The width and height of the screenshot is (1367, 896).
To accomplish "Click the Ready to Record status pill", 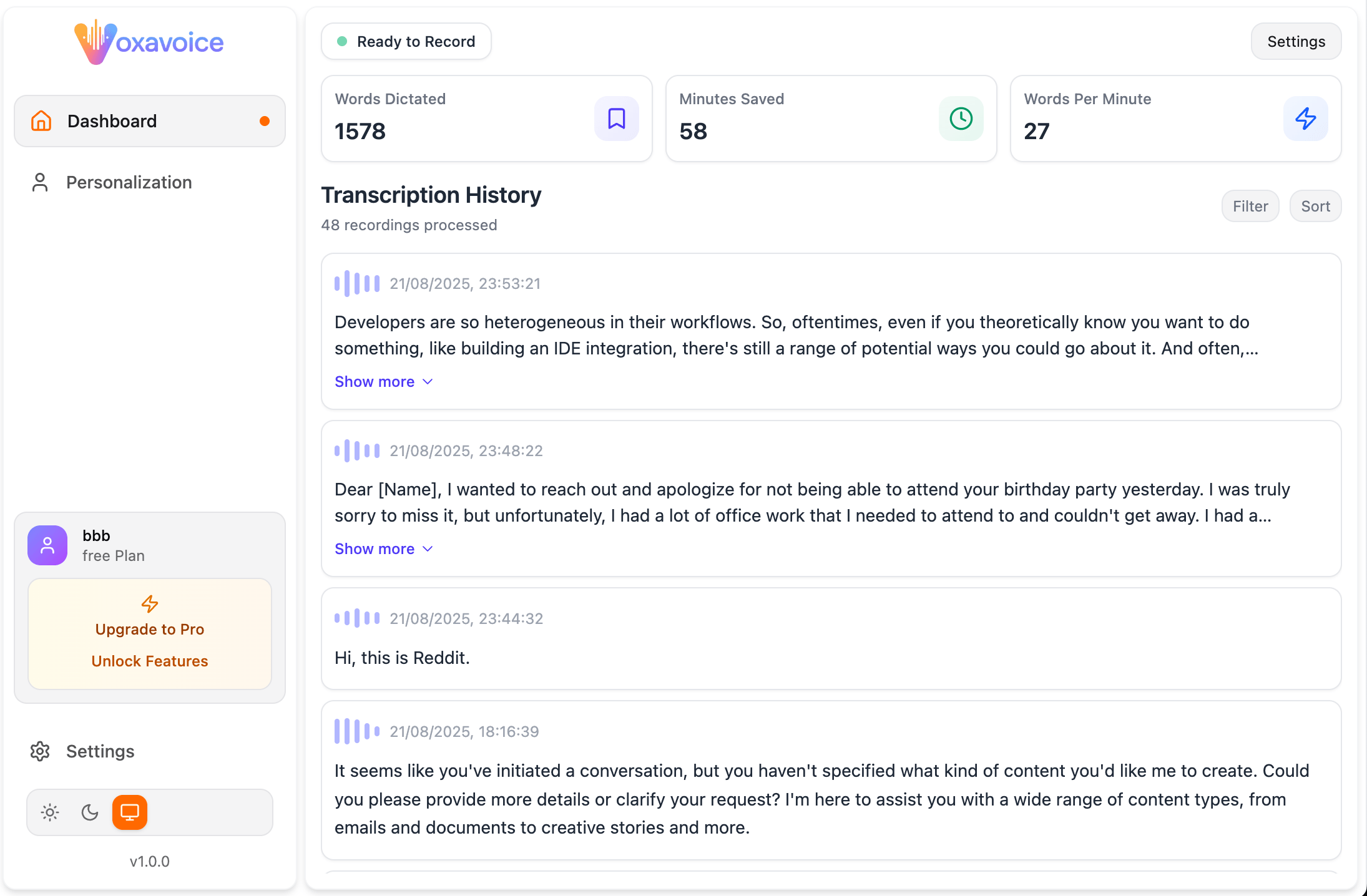I will click(406, 42).
